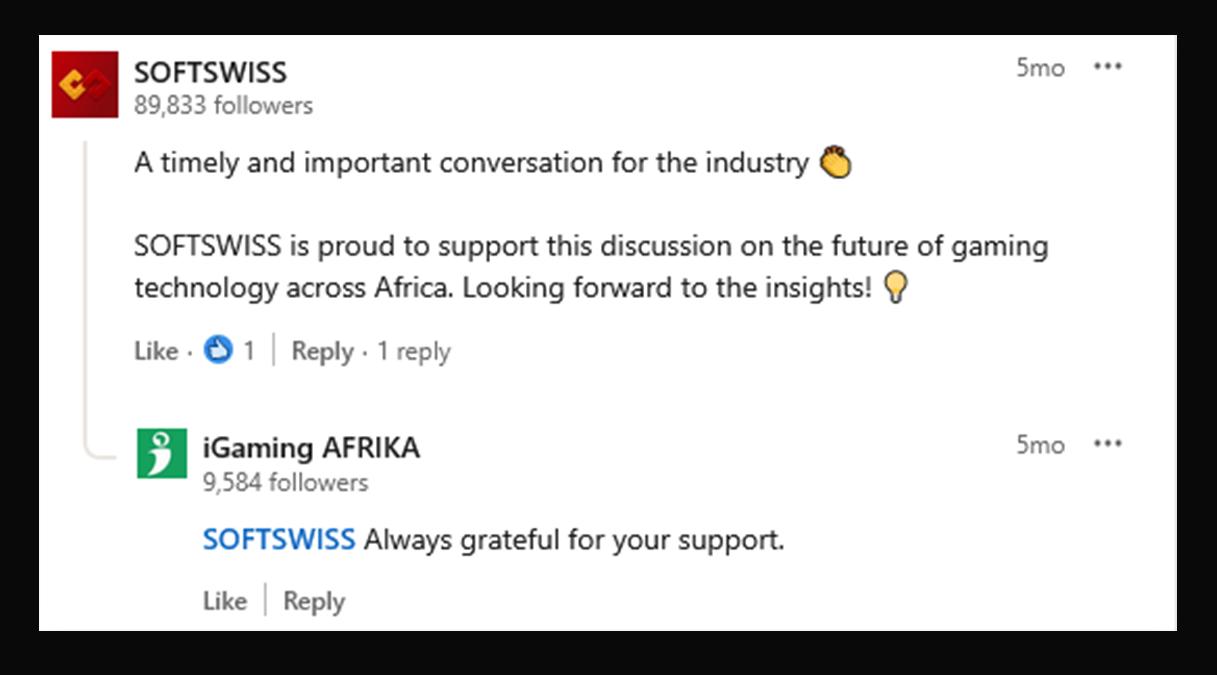
Task: Open more options on SOFTSWISS comment
Action: (x=1107, y=67)
